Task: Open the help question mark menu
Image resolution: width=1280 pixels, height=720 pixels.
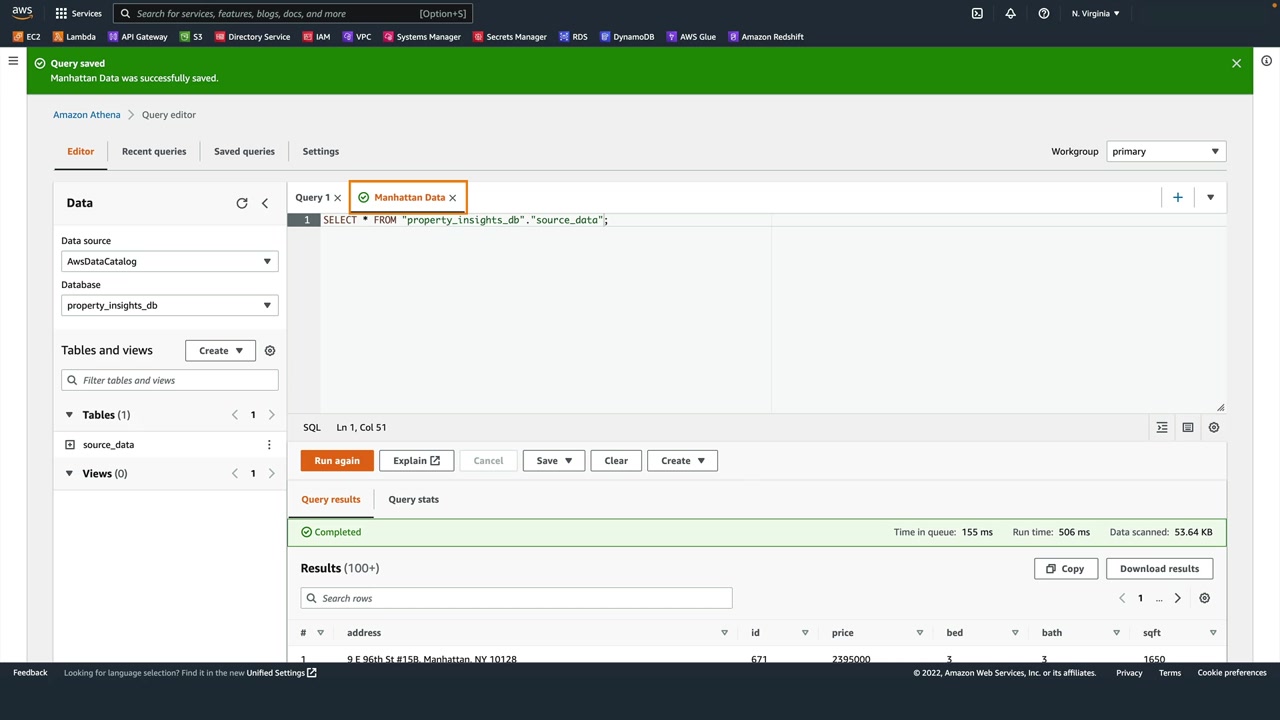Action: (x=1044, y=13)
